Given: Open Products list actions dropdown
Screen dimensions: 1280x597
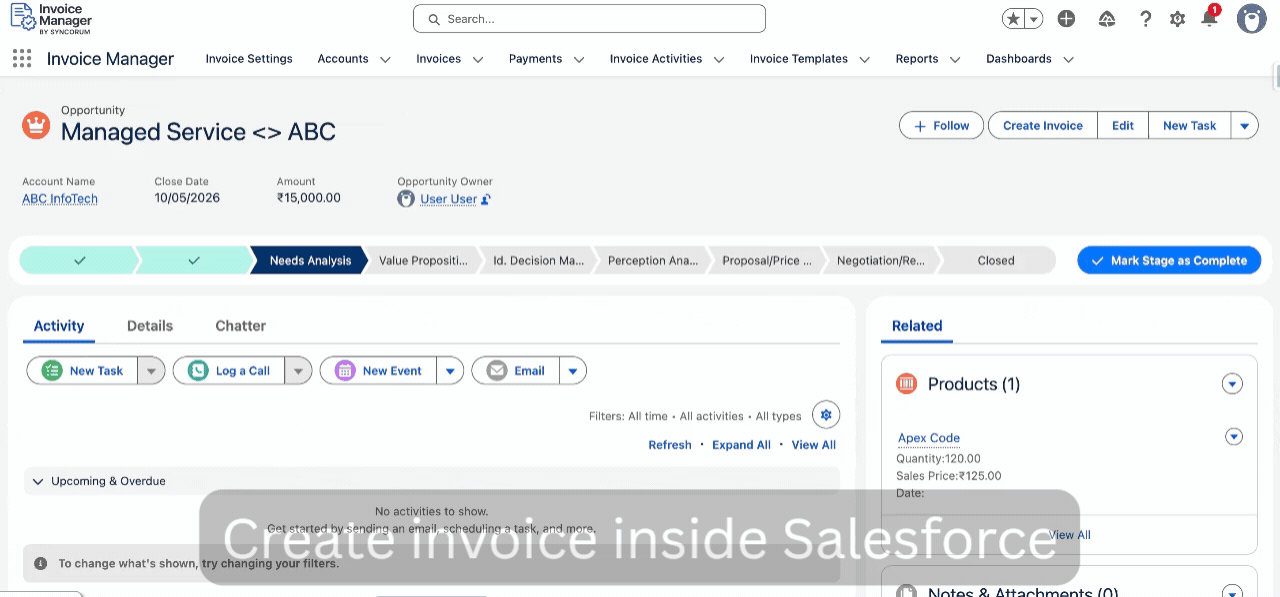Looking at the screenshot, I should 1232,384.
